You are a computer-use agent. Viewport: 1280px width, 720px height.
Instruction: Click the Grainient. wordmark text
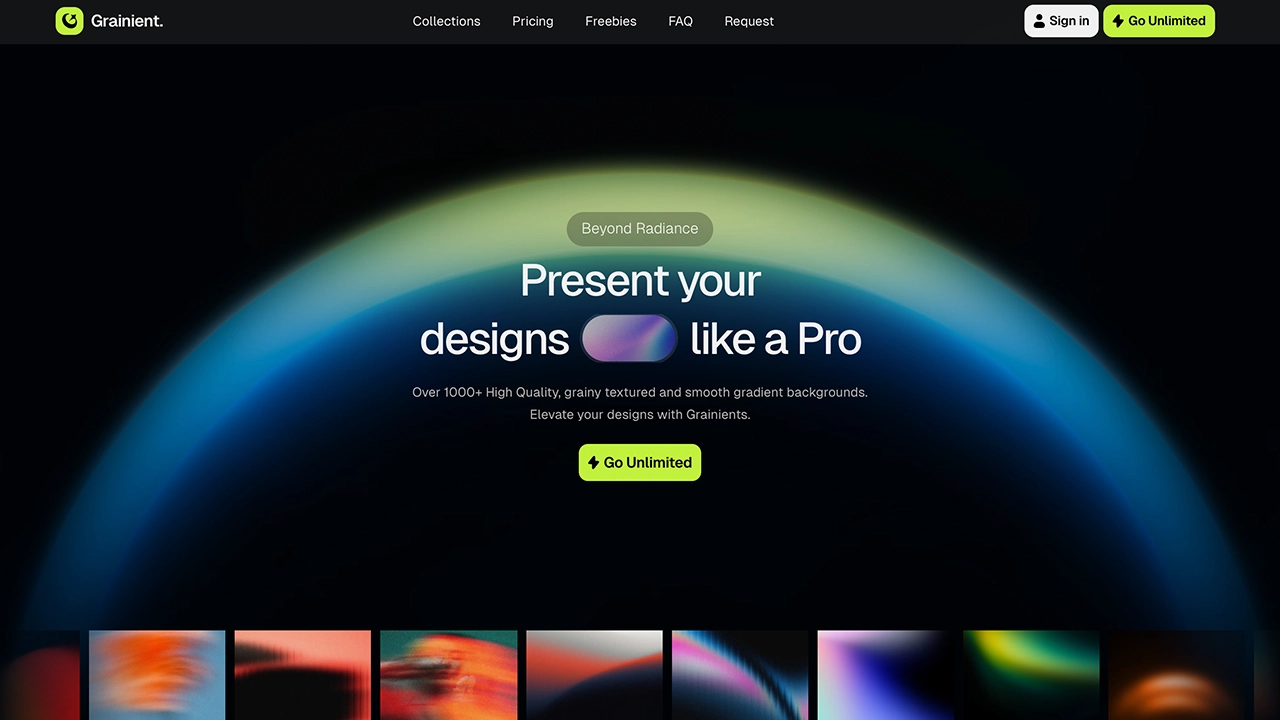click(127, 21)
